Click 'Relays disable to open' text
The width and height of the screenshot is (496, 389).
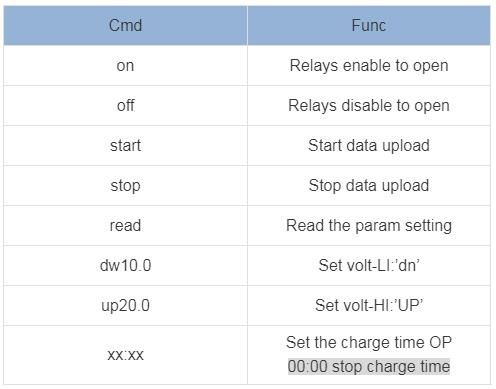pyautogui.click(x=369, y=106)
